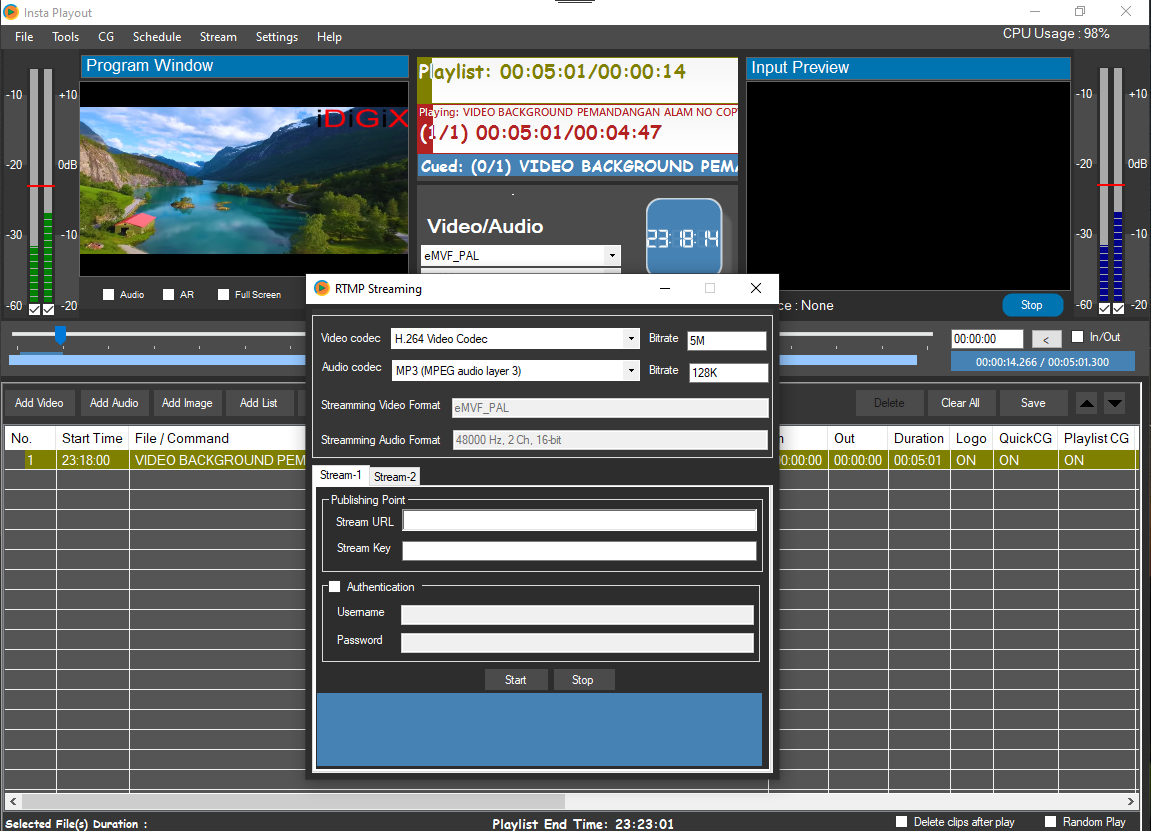
Task: Move playlist item up arrow
Action: click(1087, 403)
